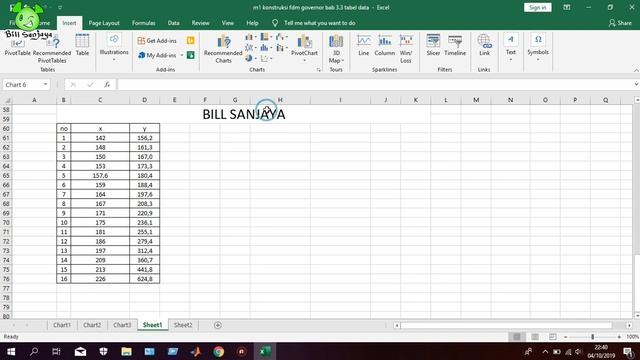Click the Insert Function fx button
The width and height of the screenshot is (640, 360).
(x=107, y=84)
